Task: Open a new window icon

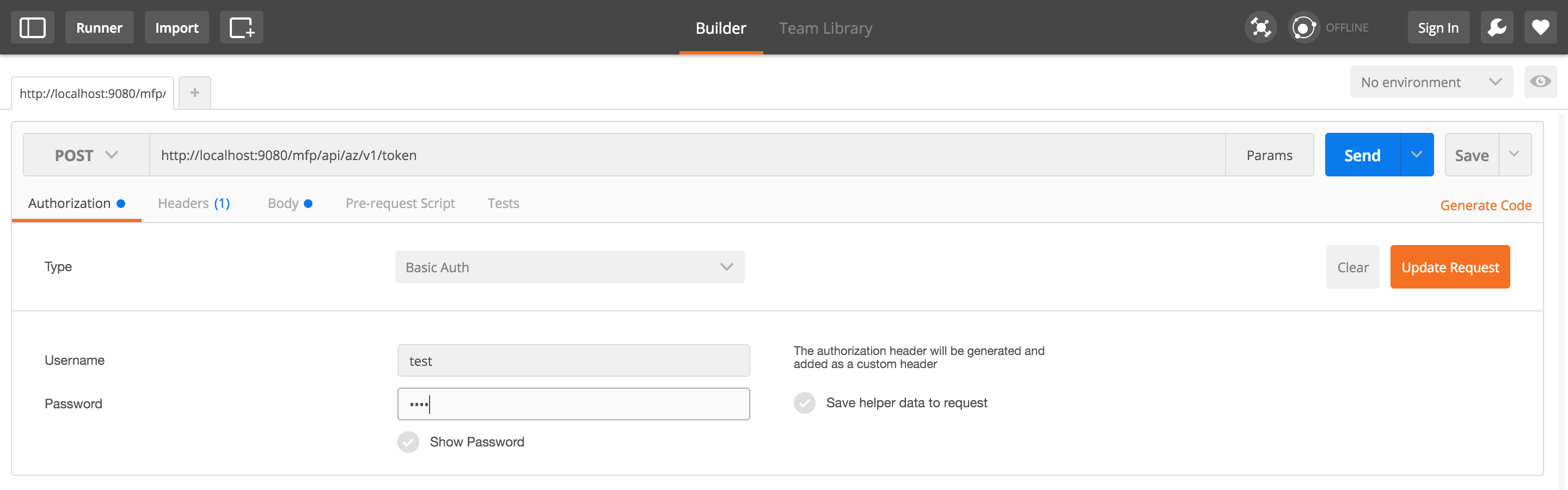Action: coord(241,27)
